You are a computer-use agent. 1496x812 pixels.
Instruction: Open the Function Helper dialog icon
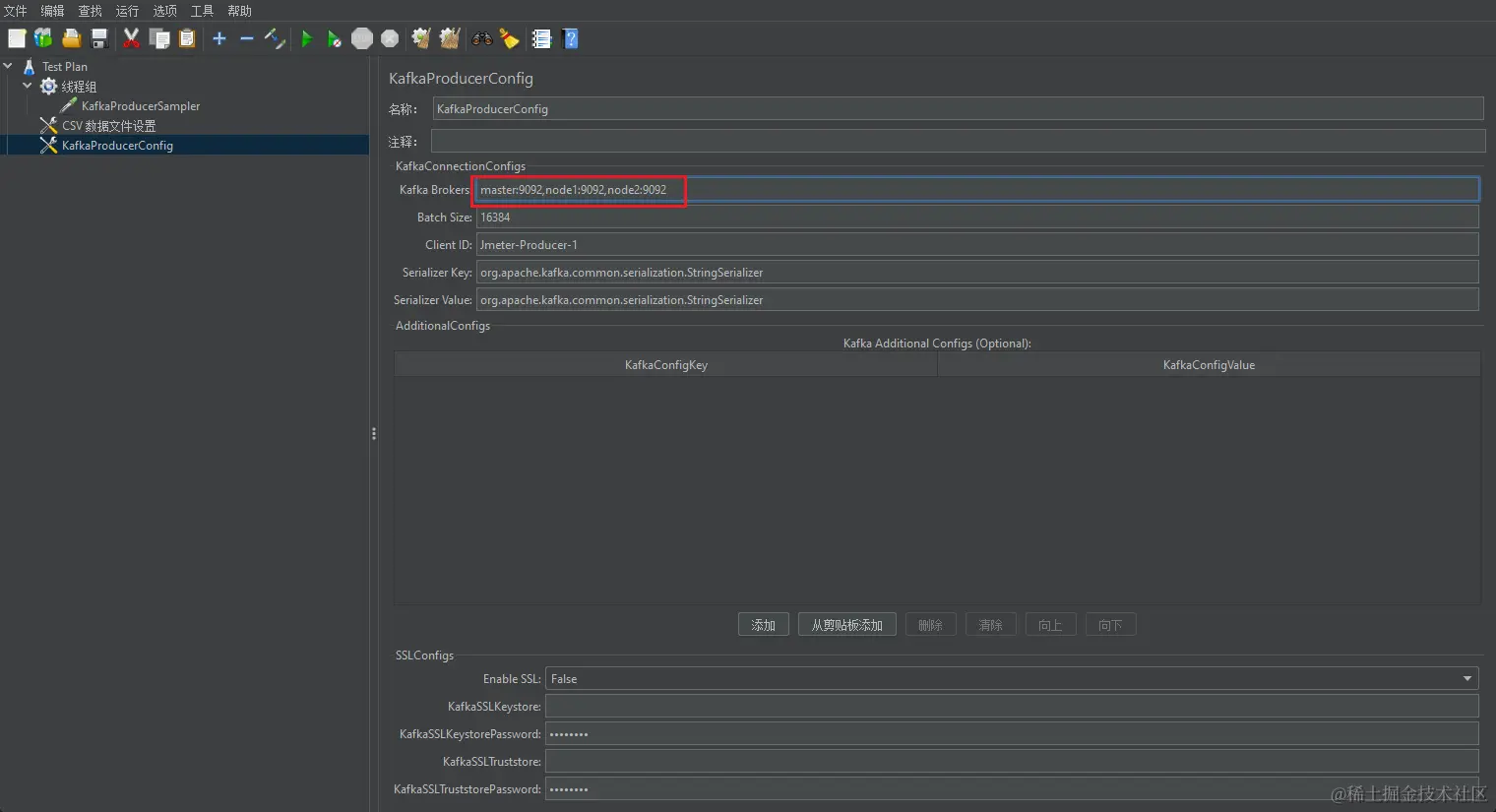541,38
